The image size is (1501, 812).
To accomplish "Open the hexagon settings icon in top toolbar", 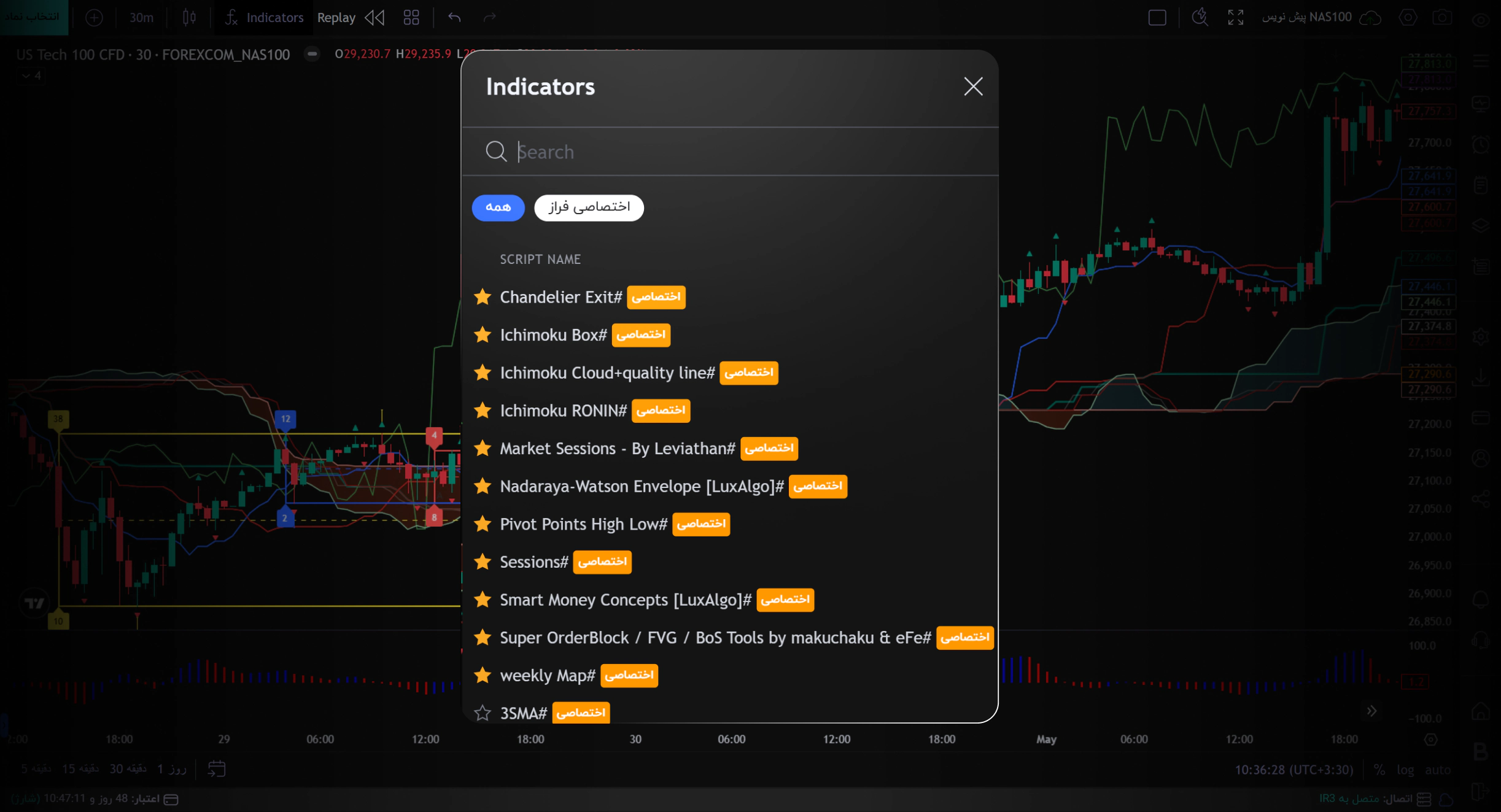I will (x=1408, y=18).
